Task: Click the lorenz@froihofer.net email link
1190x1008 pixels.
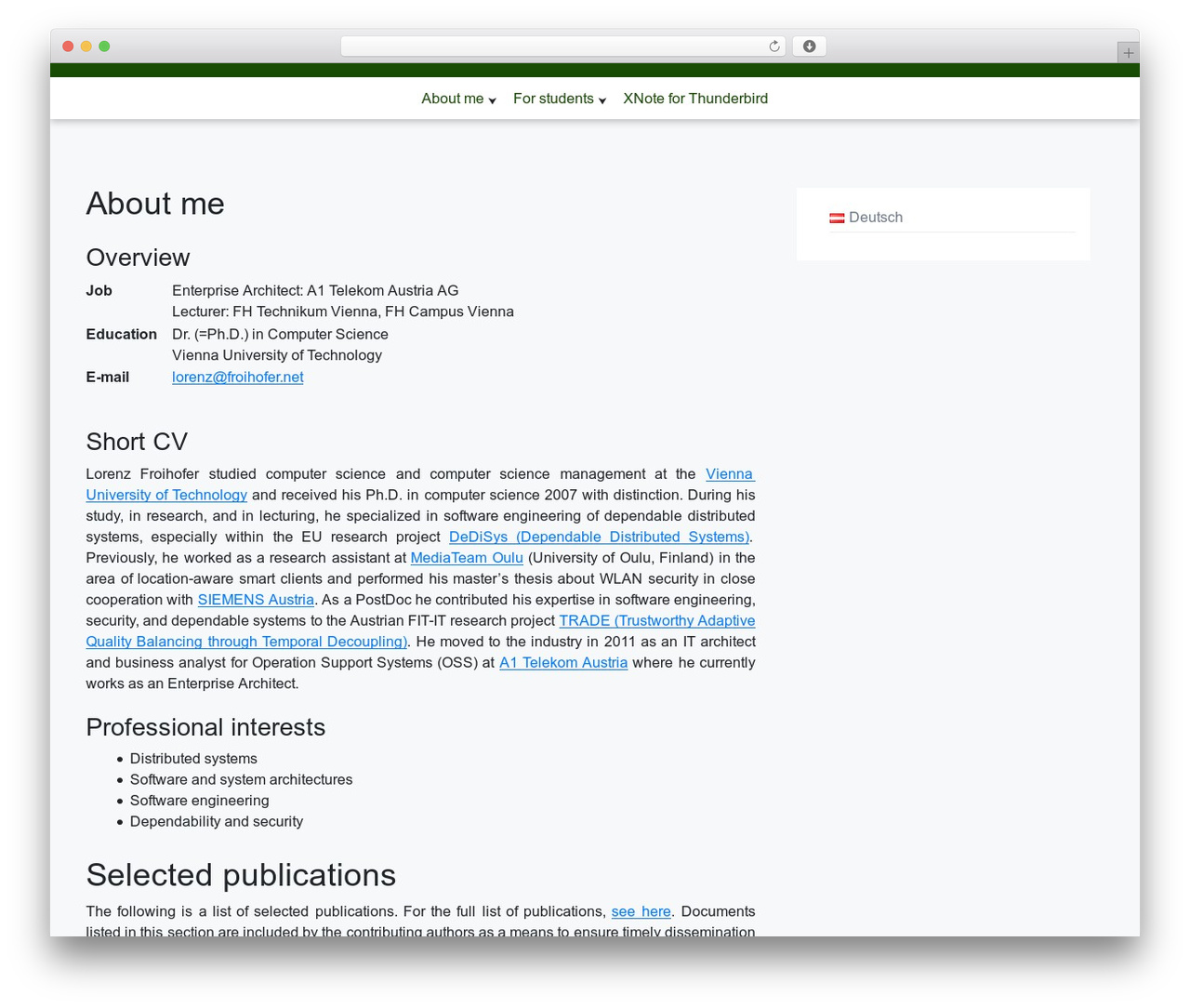Action: tap(238, 377)
